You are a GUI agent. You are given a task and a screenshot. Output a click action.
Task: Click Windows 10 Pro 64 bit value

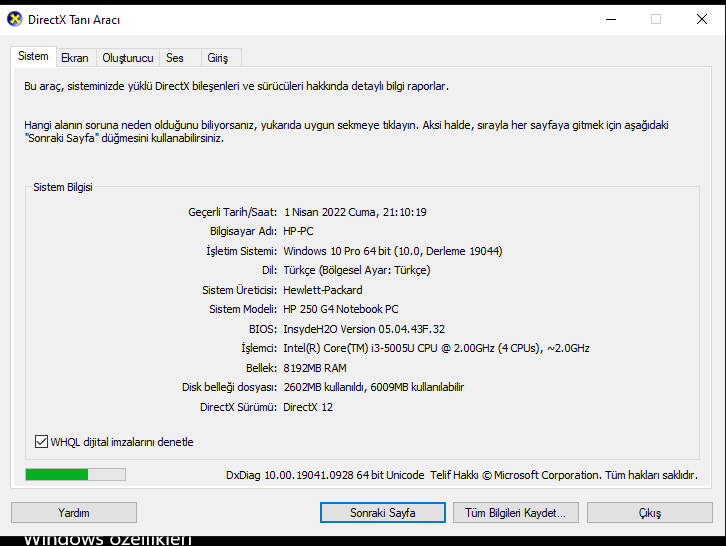click(393, 251)
